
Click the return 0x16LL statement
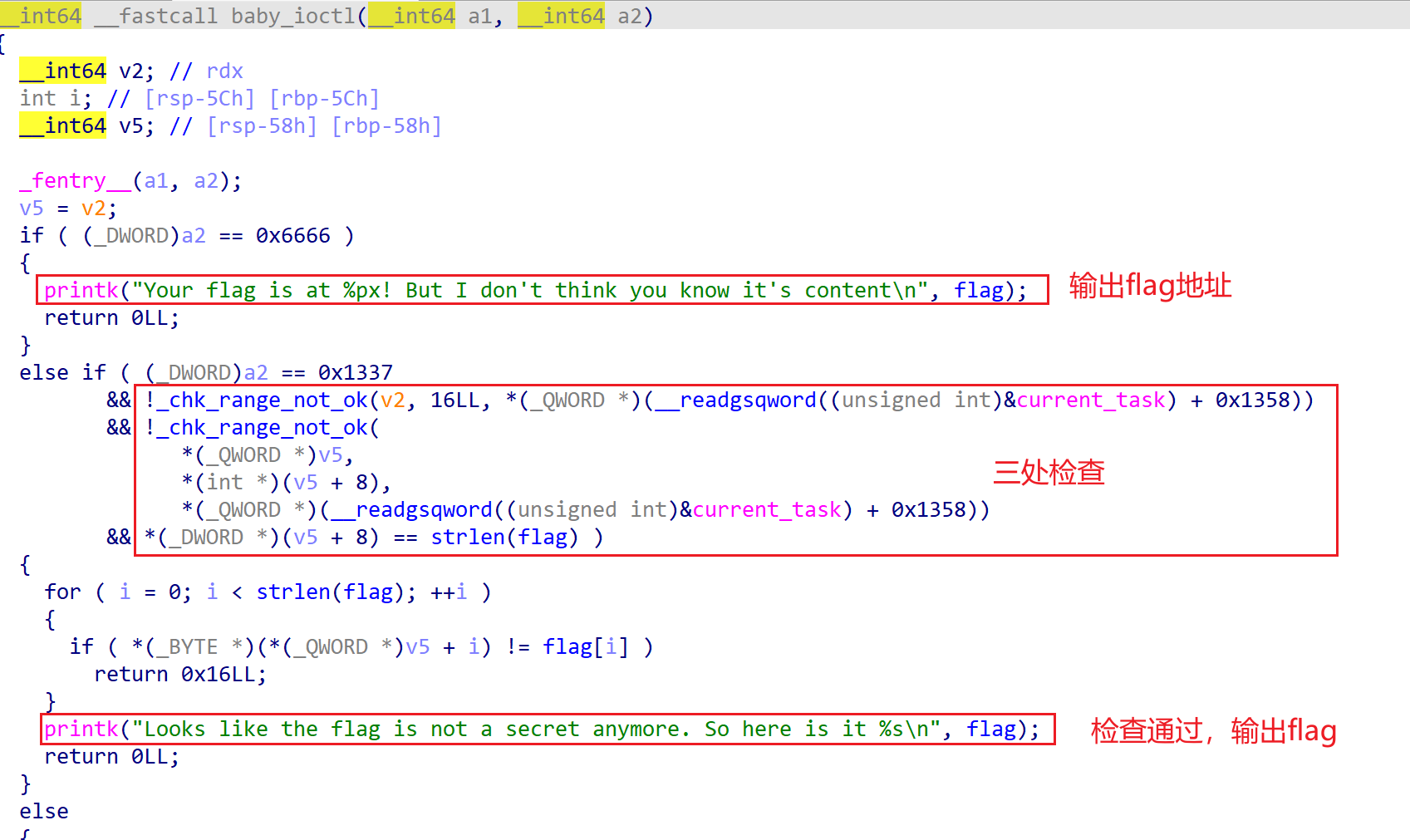point(180,674)
